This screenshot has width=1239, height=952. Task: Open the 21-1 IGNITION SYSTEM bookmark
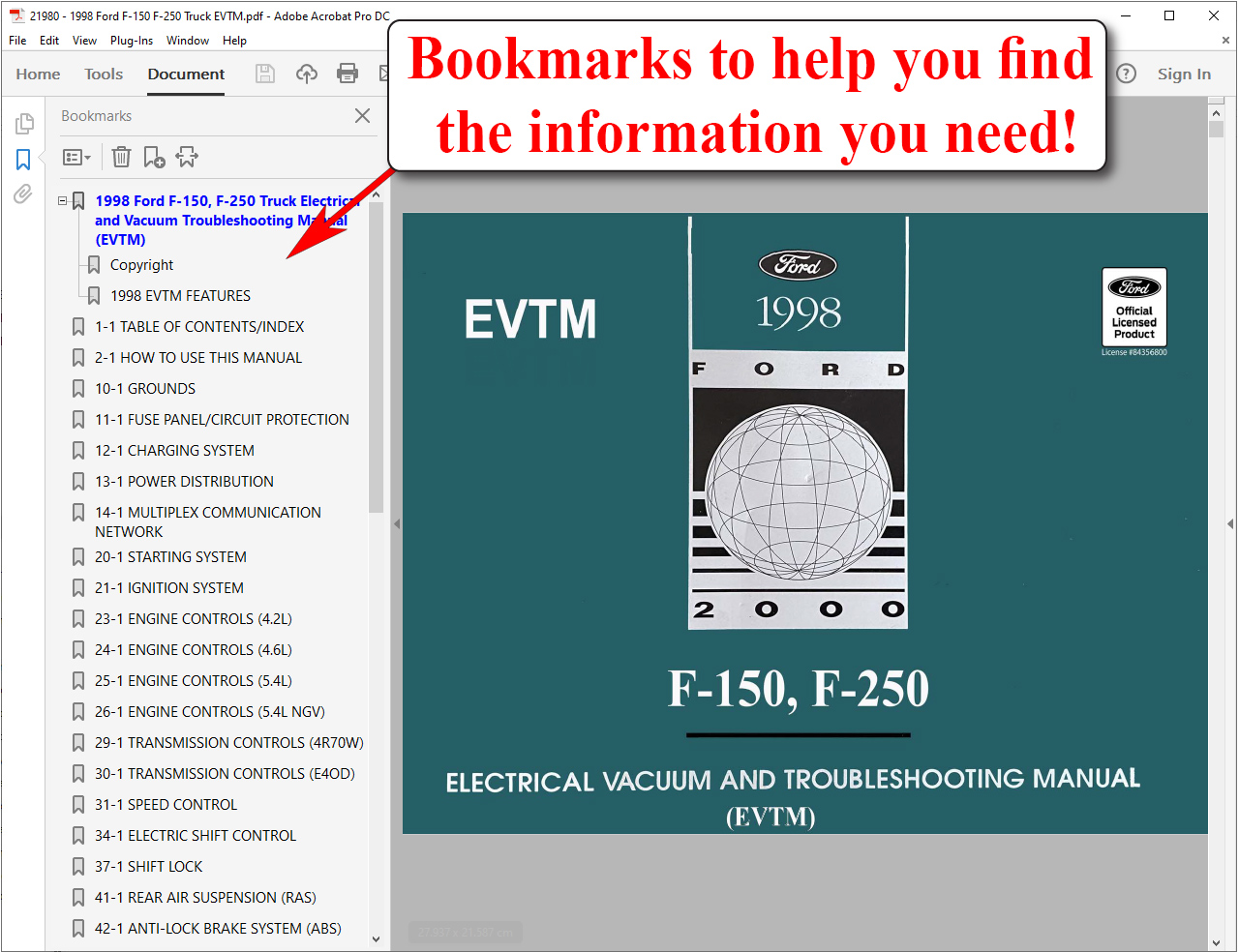click(x=169, y=588)
